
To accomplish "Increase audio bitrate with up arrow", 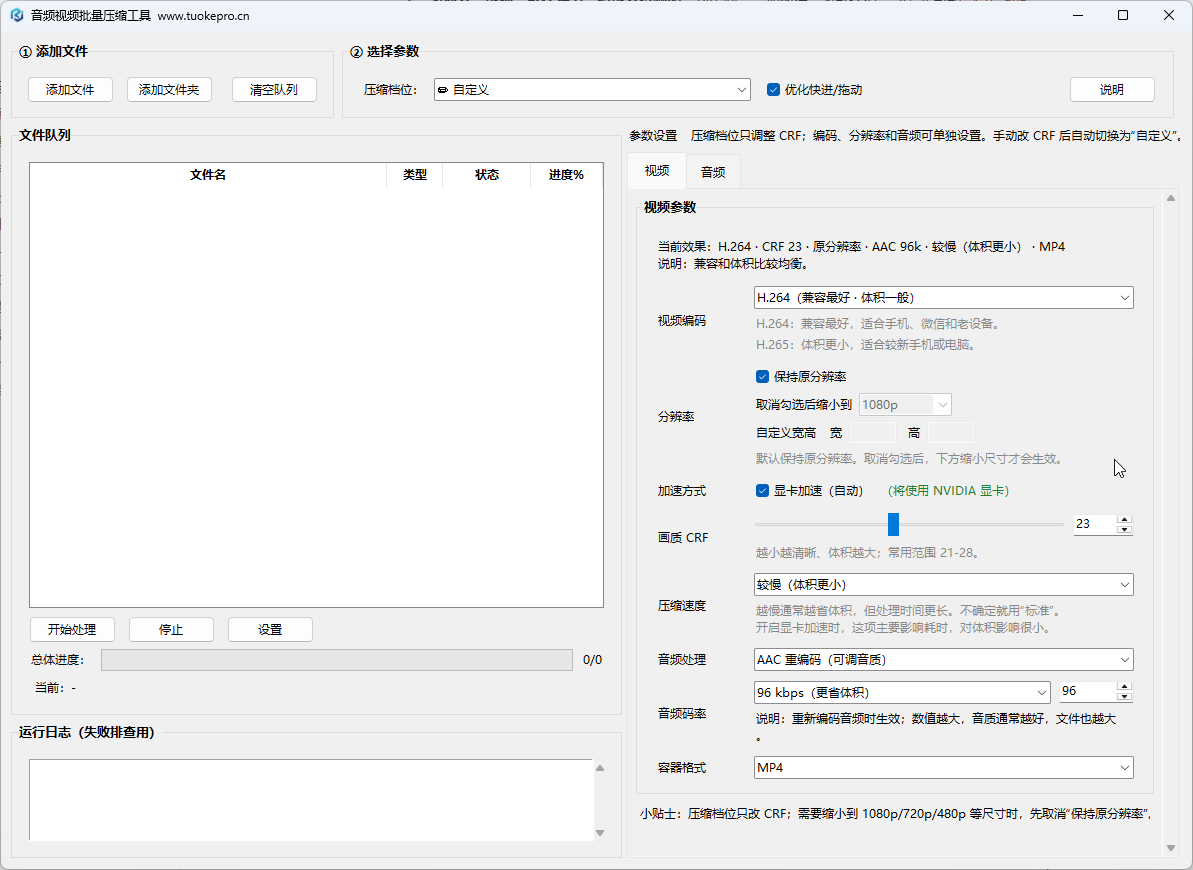I will tap(1125, 687).
